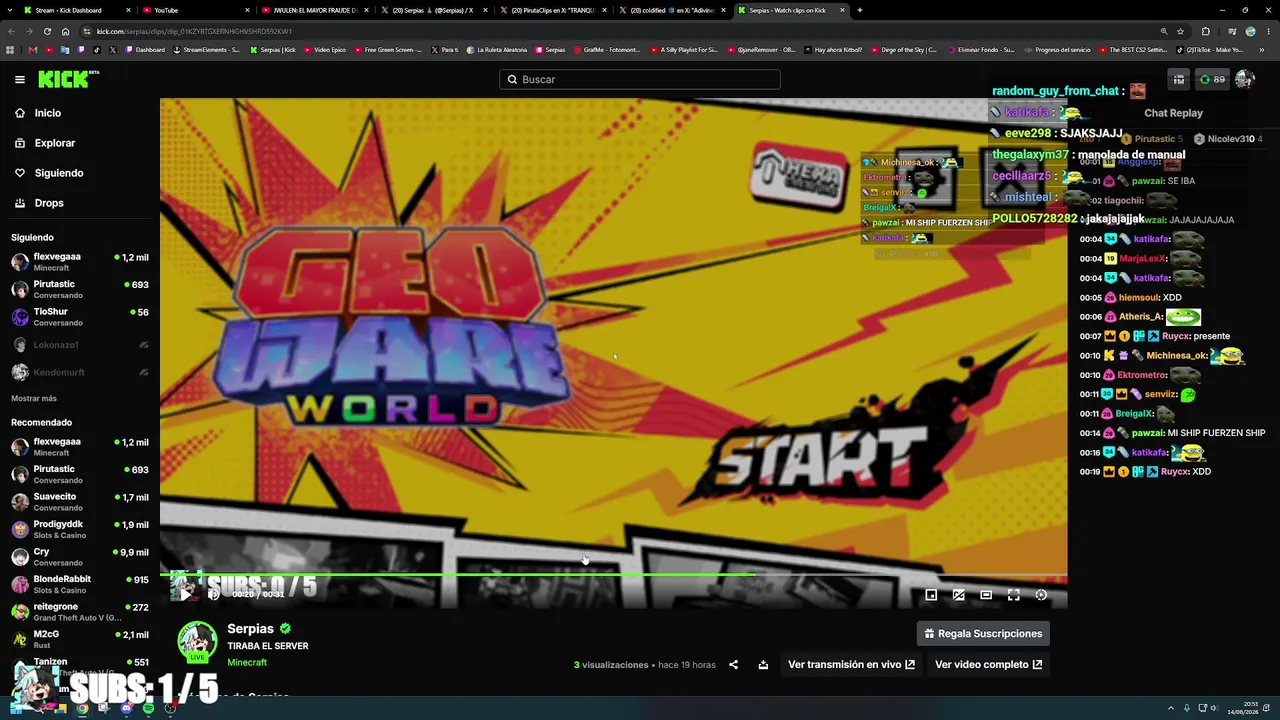This screenshot has height=720, width=1280.
Task: Open the Eliminar Fondo bookmark
Action: pyautogui.click(x=980, y=50)
